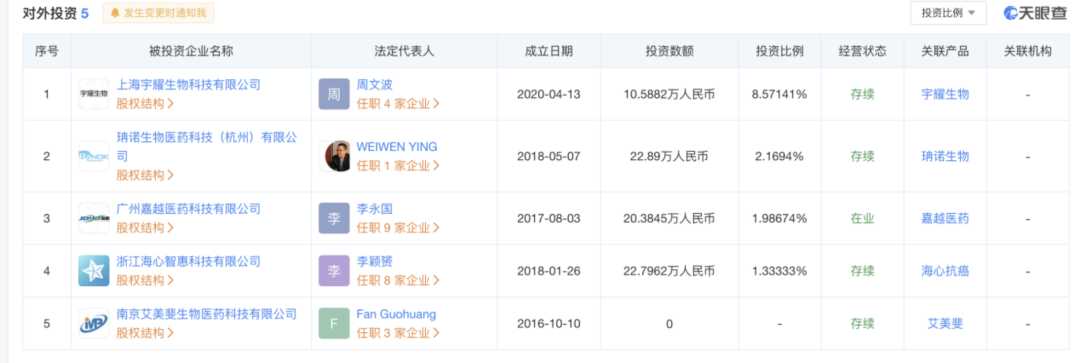Expand 股权结构 for 上海宇耀生物
The image size is (1080, 363).
pos(145,104)
